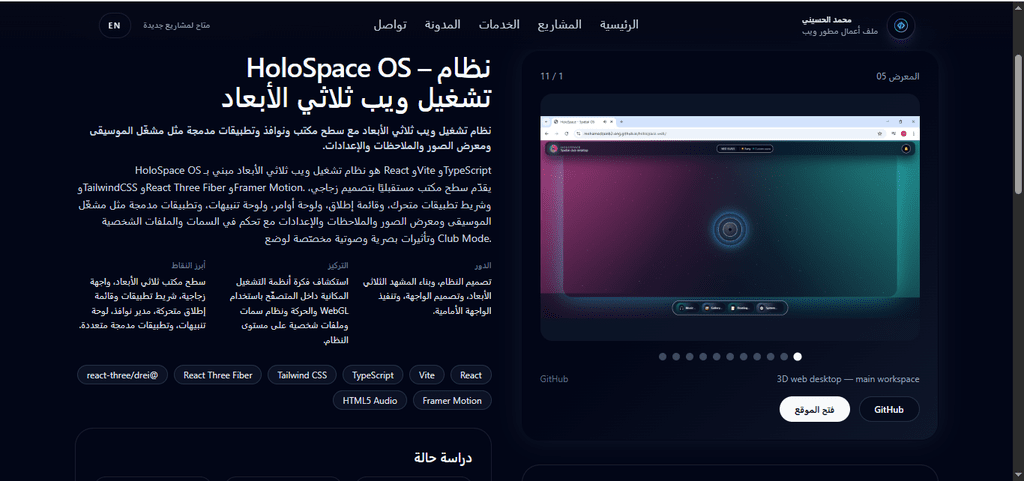Open the الخدمات nav item
1024x481 pixels.
pyautogui.click(x=499, y=25)
